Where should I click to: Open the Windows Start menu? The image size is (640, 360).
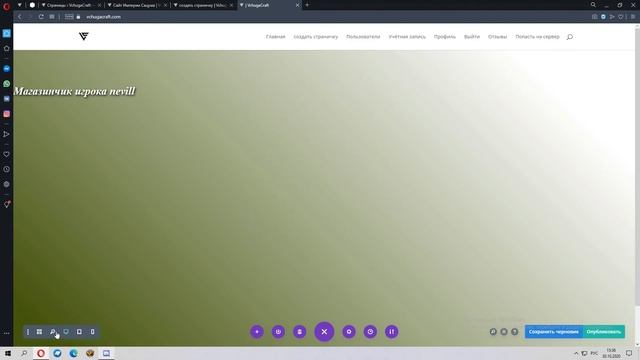[x=8, y=353]
